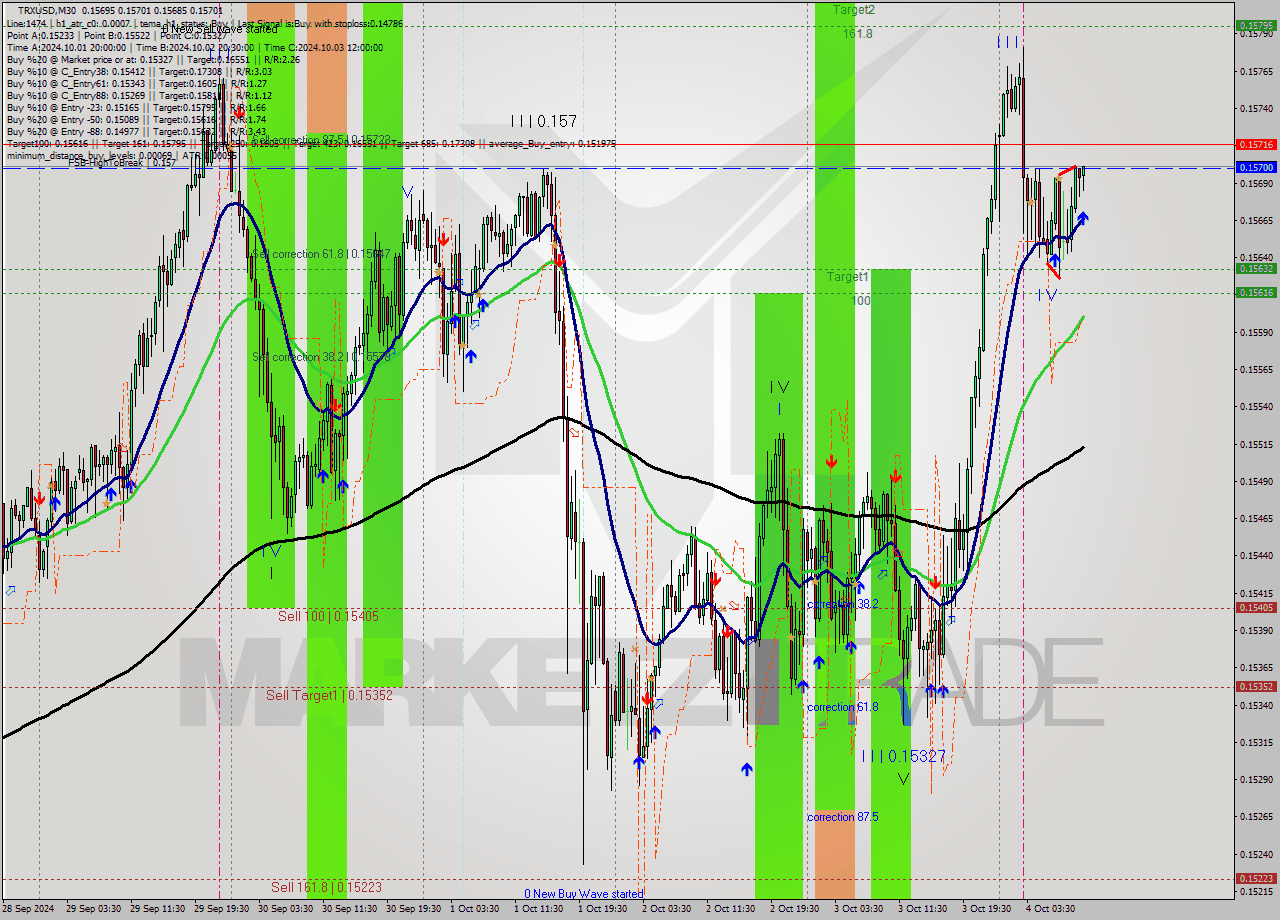This screenshot has width=1280, height=920.
Task: Click the '28 Sep 2024' time axis label
Action: (28, 909)
